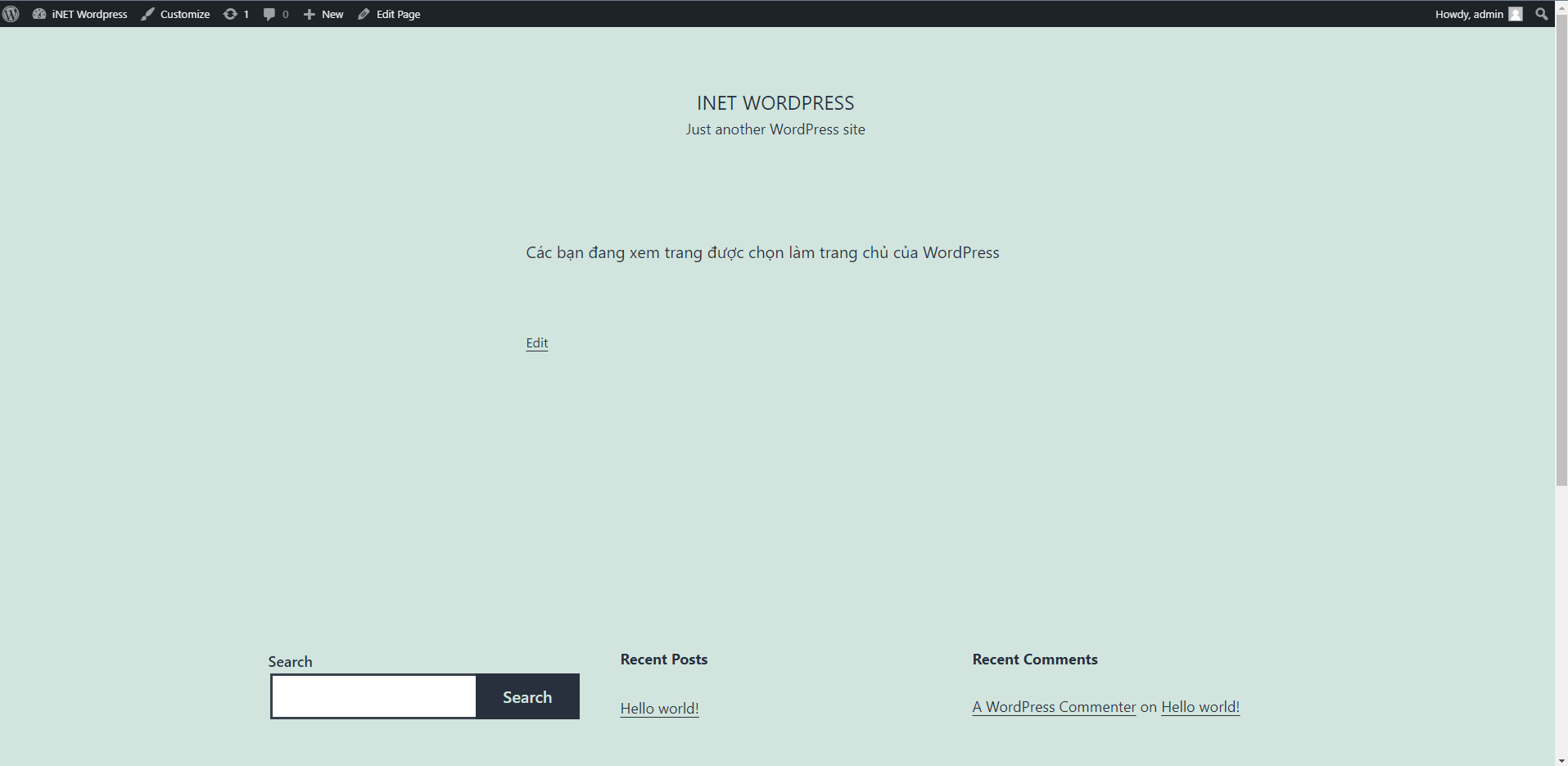Click the Vietnamese homepage paragraph text
Image resolution: width=1568 pixels, height=766 pixels.
(762, 252)
